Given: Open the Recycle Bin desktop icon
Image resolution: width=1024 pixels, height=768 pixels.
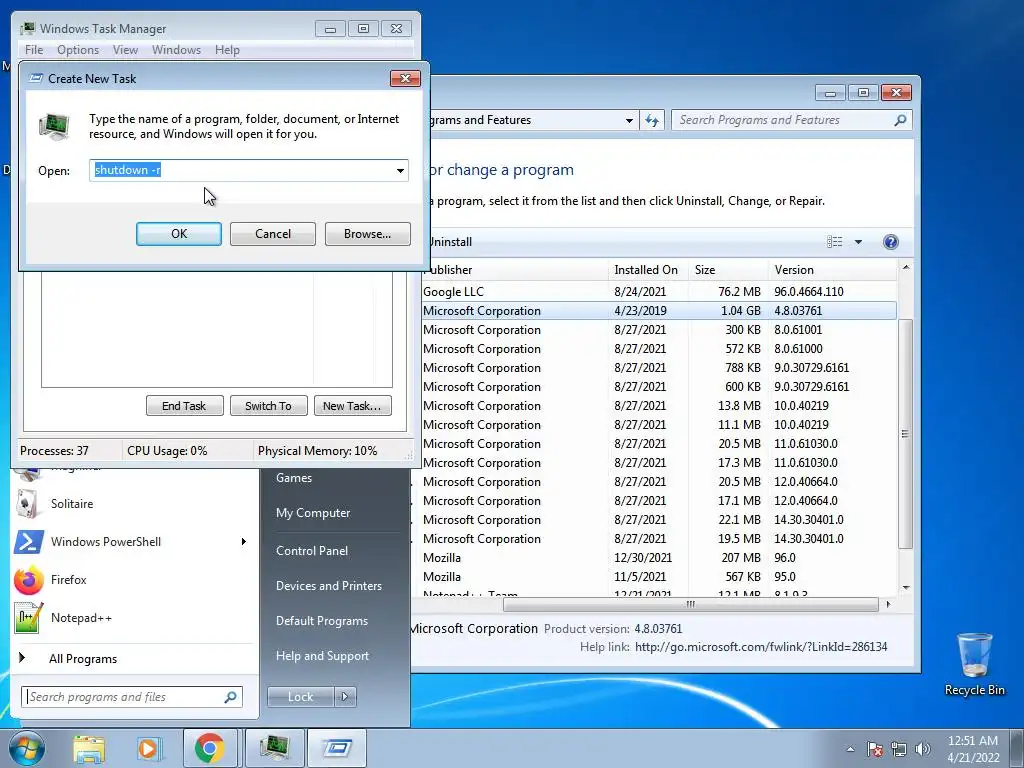Looking at the screenshot, I should click(x=974, y=664).
